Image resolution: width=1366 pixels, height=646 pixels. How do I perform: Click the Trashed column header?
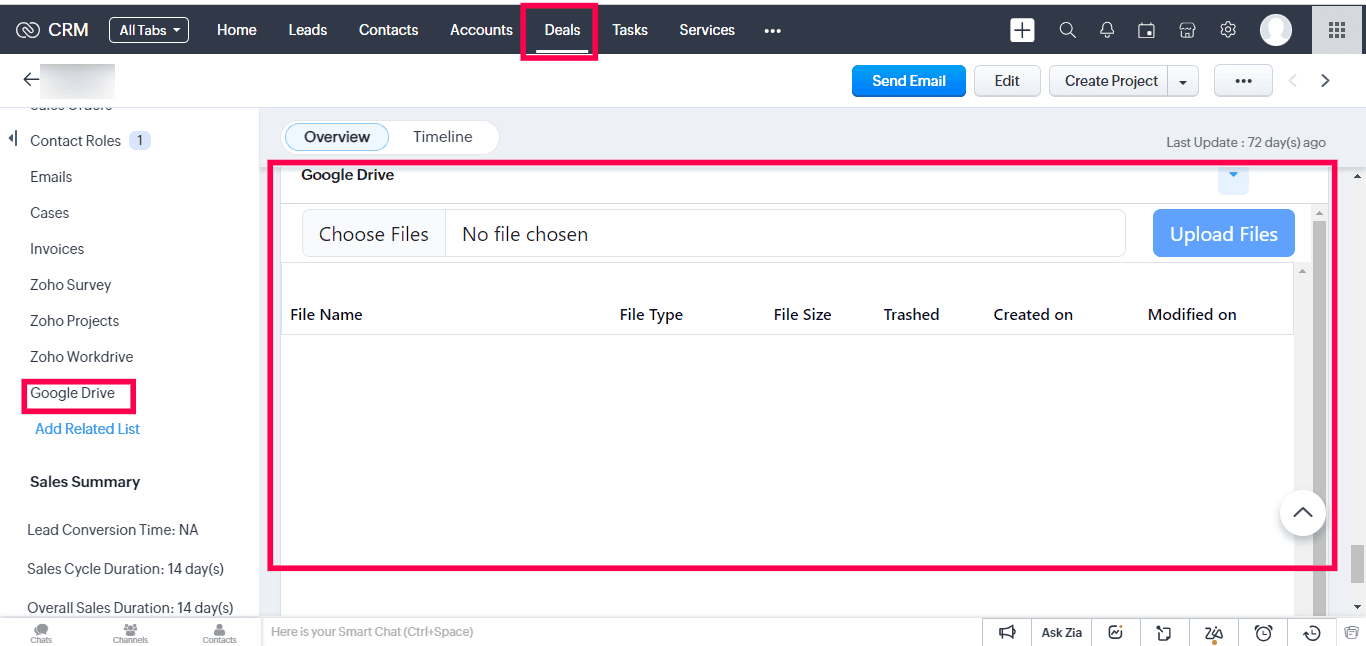pyautogui.click(x=912, y=314)
